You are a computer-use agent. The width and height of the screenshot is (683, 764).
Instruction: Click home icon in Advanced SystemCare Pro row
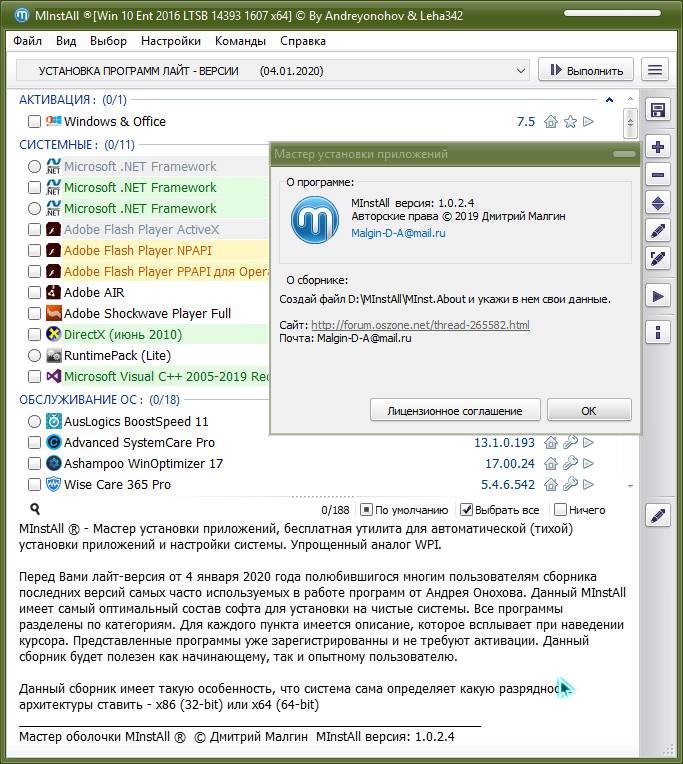pos(551,442)
